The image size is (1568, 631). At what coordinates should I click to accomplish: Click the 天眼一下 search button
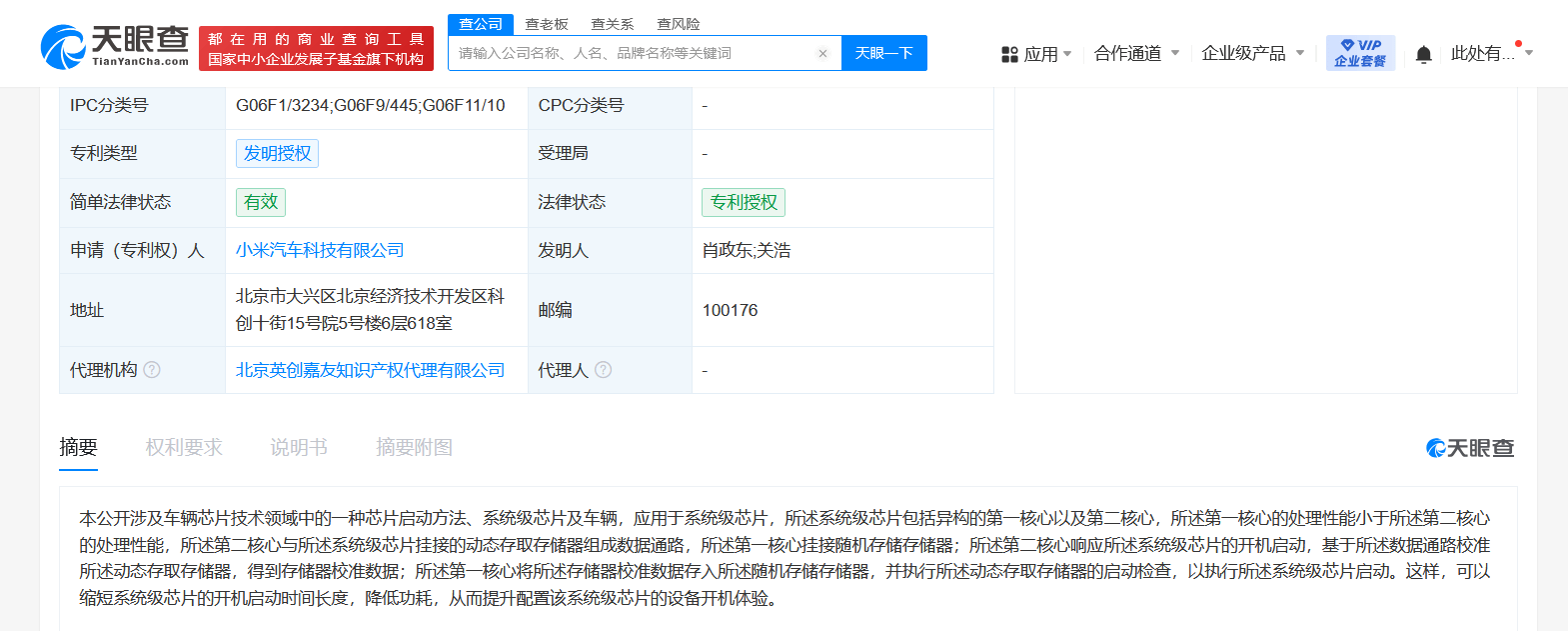(884, 53)
